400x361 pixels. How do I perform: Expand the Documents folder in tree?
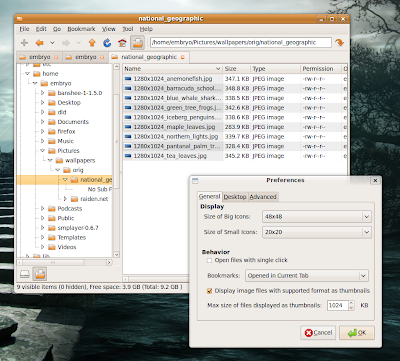(x=43, y=122)
